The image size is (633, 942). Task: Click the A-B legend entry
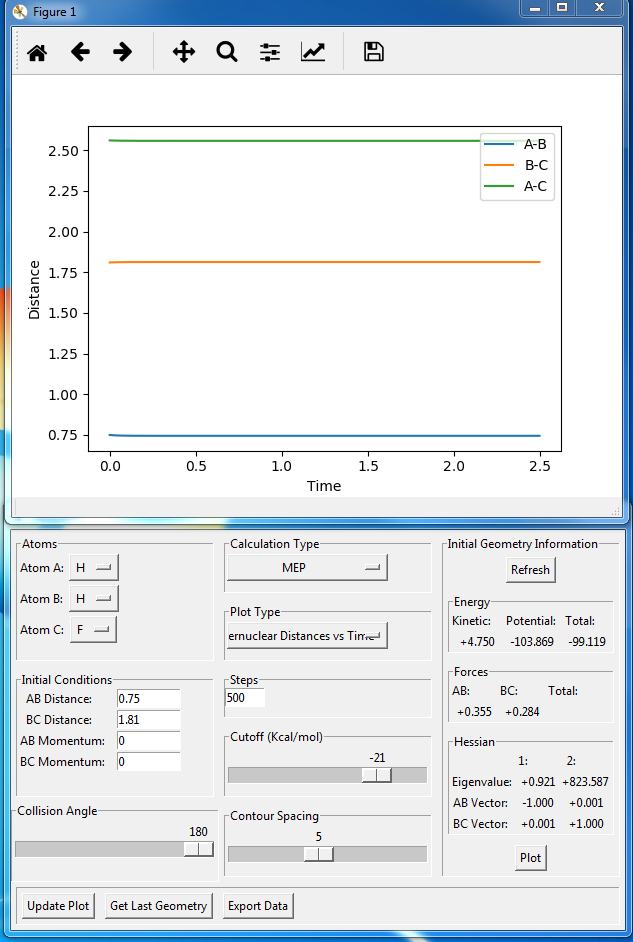point(516,144)
